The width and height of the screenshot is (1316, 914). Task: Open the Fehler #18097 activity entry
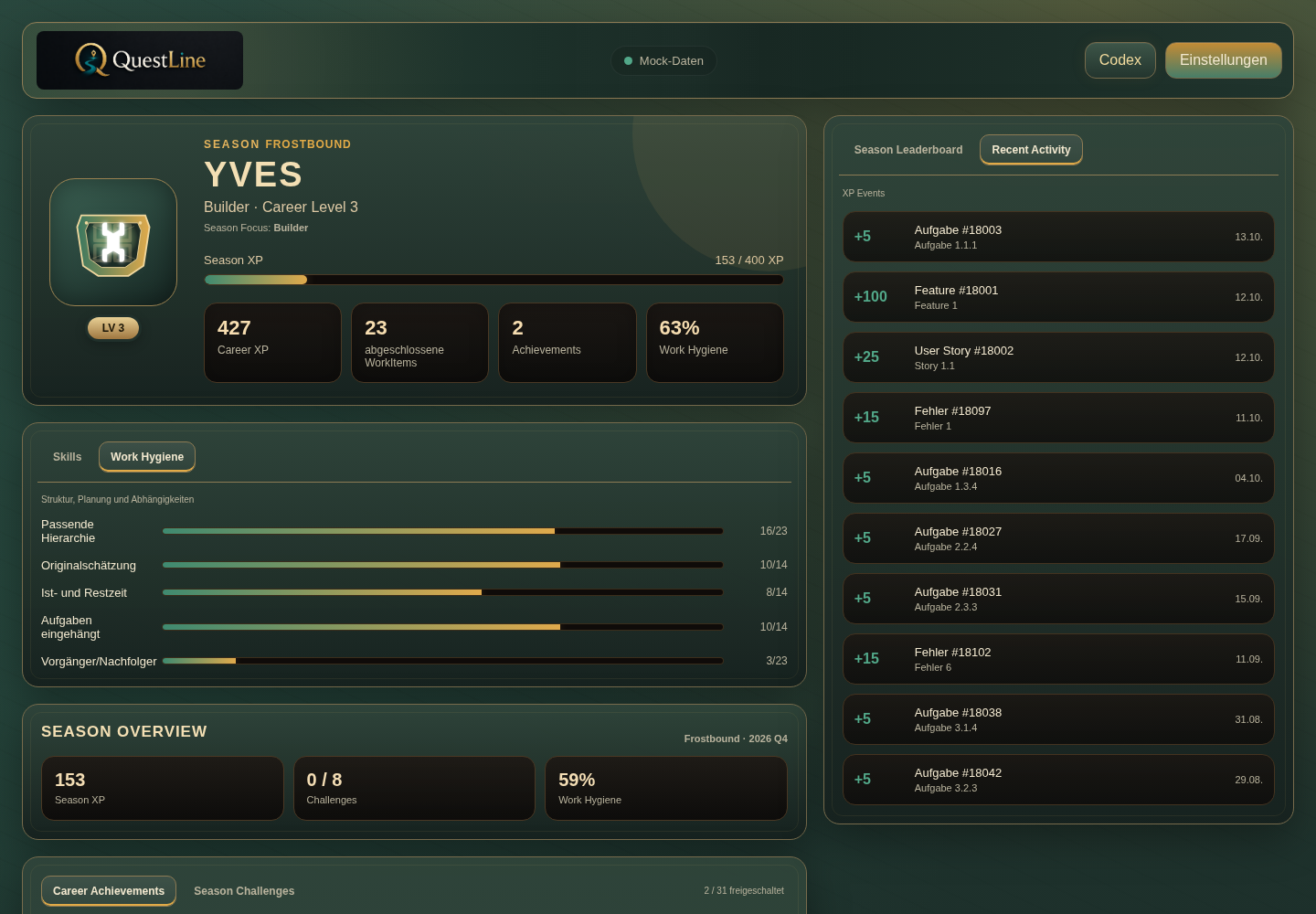[1058, 418]
